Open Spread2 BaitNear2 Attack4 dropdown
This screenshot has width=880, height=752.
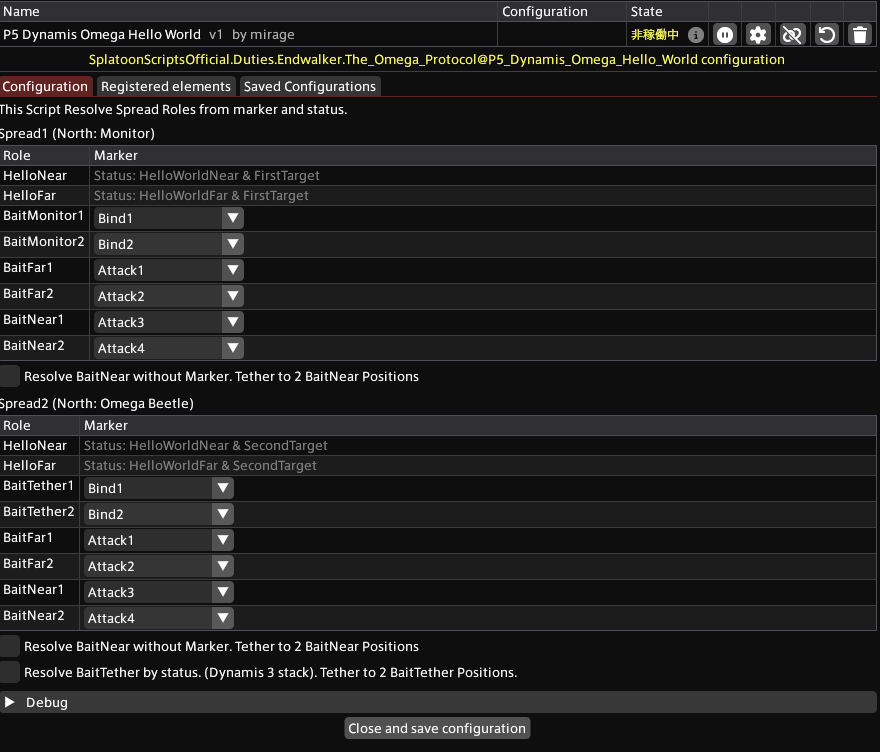tap(159, 618)
